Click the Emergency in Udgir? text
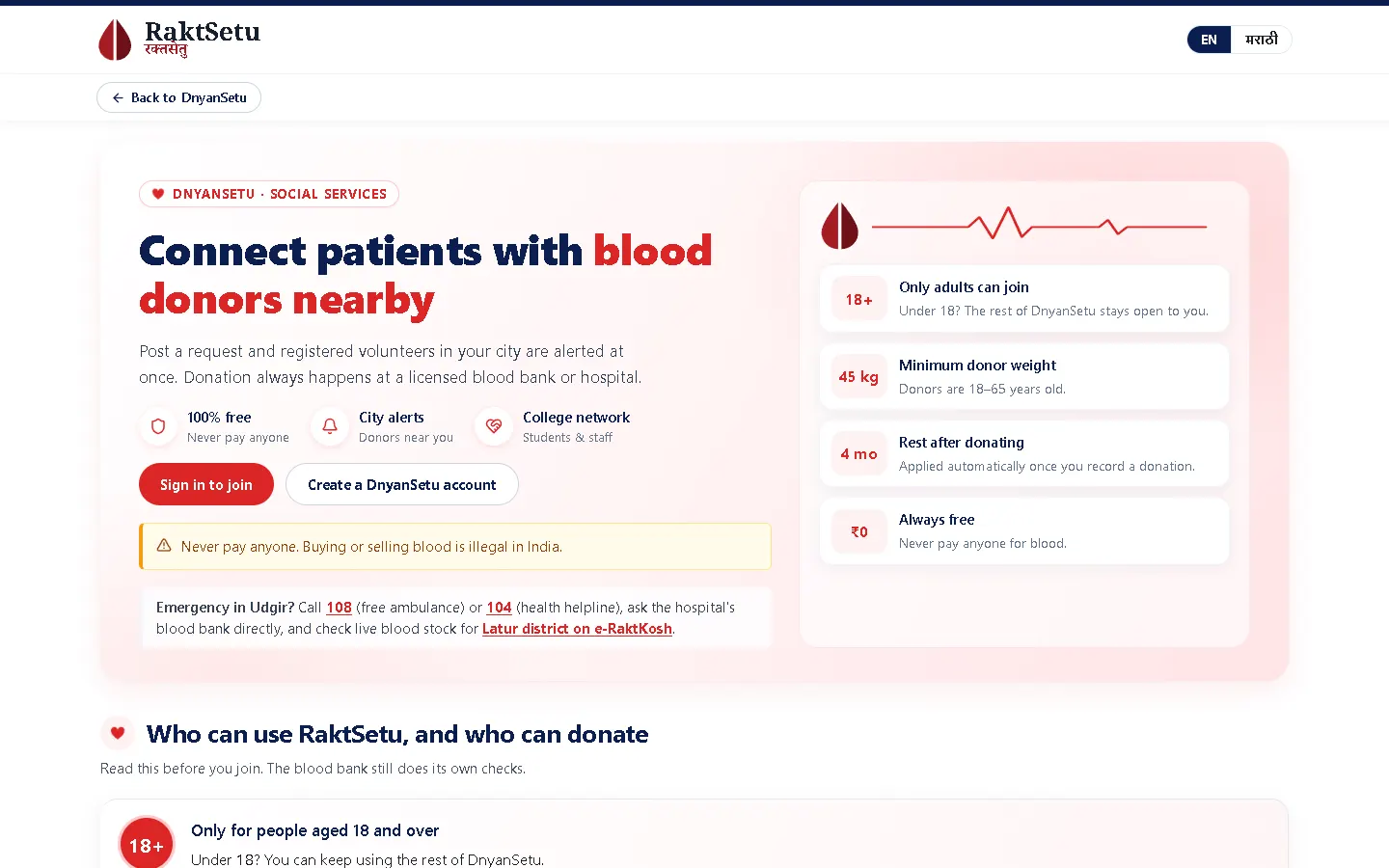The height and width of the screenshot is (868, 1389). [226, 608]
